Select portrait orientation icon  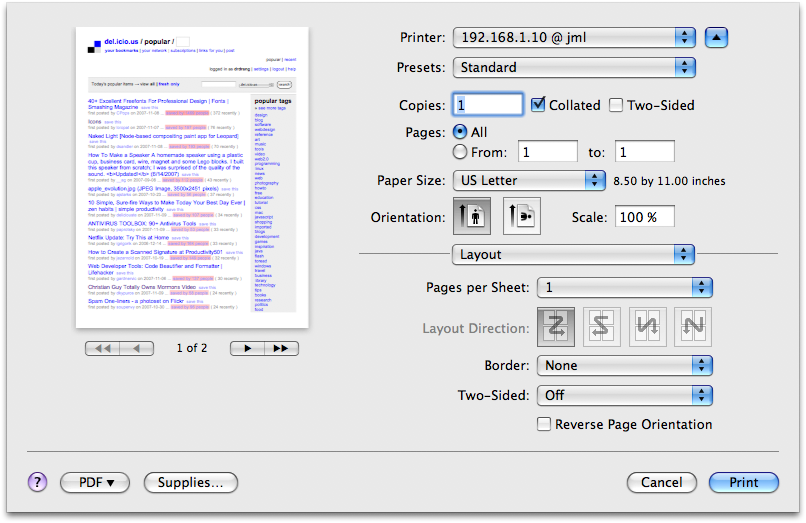(472, 216)
